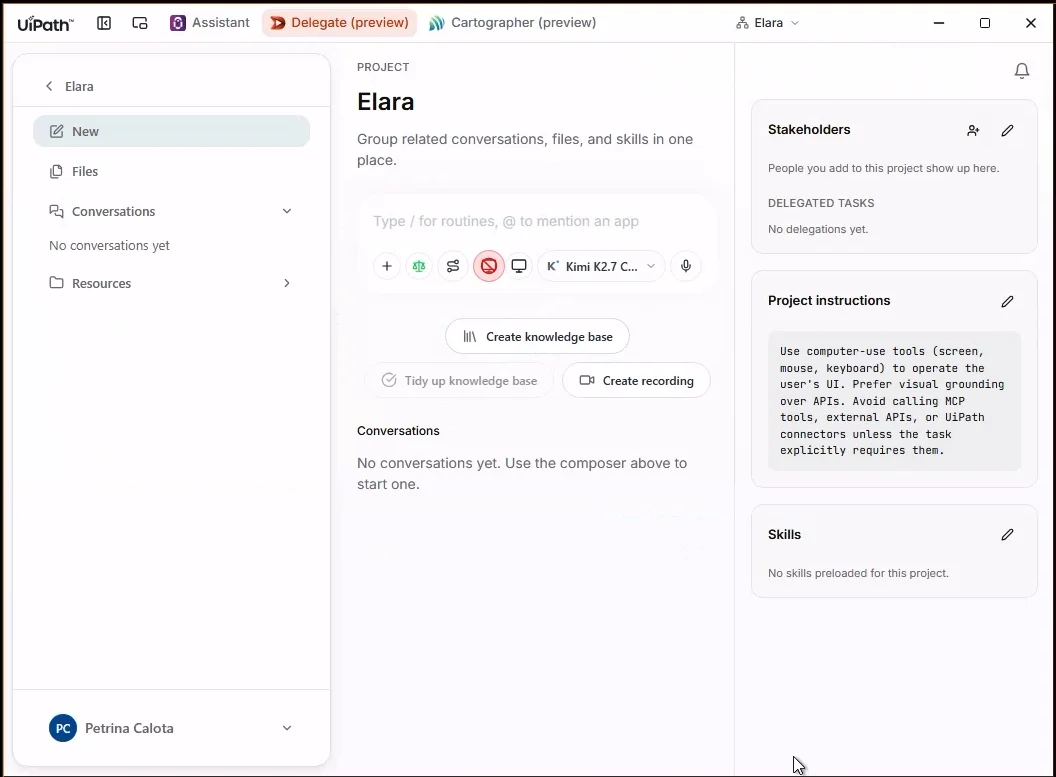Toggle the red disabled-screen button
The image size is (1056, 777).
tap(488, 267)
